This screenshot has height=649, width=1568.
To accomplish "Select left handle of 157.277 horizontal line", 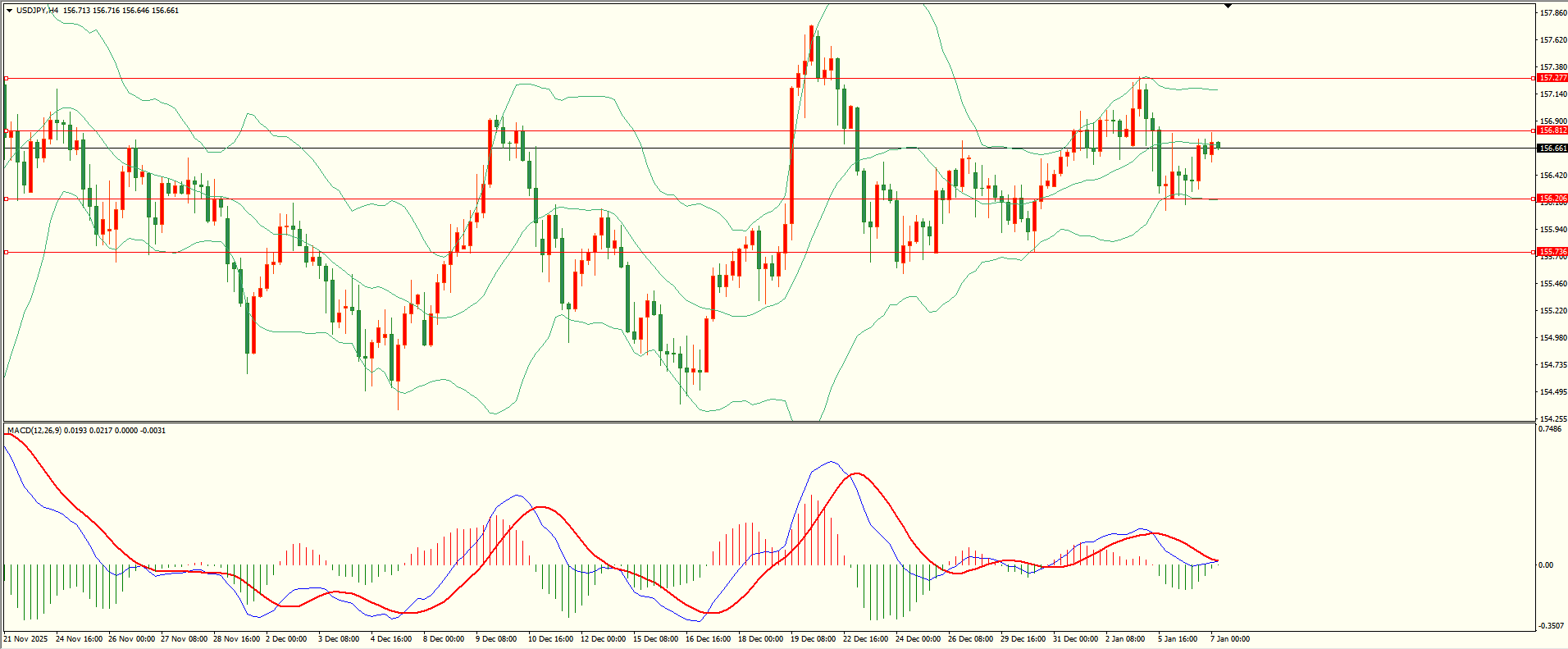I will pyautogui.click(x=7, y=79).
